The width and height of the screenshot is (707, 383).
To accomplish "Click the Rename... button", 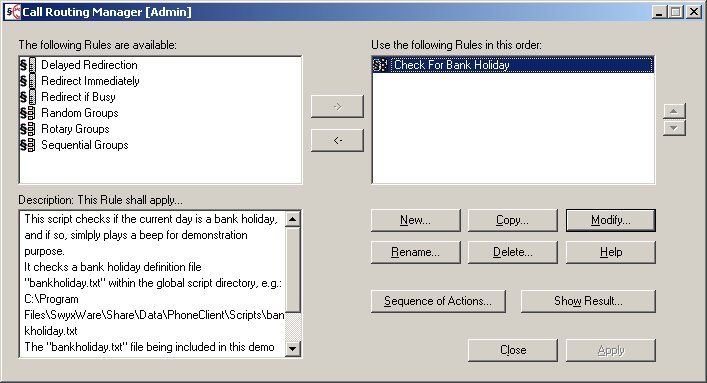I will click(416, 252).
